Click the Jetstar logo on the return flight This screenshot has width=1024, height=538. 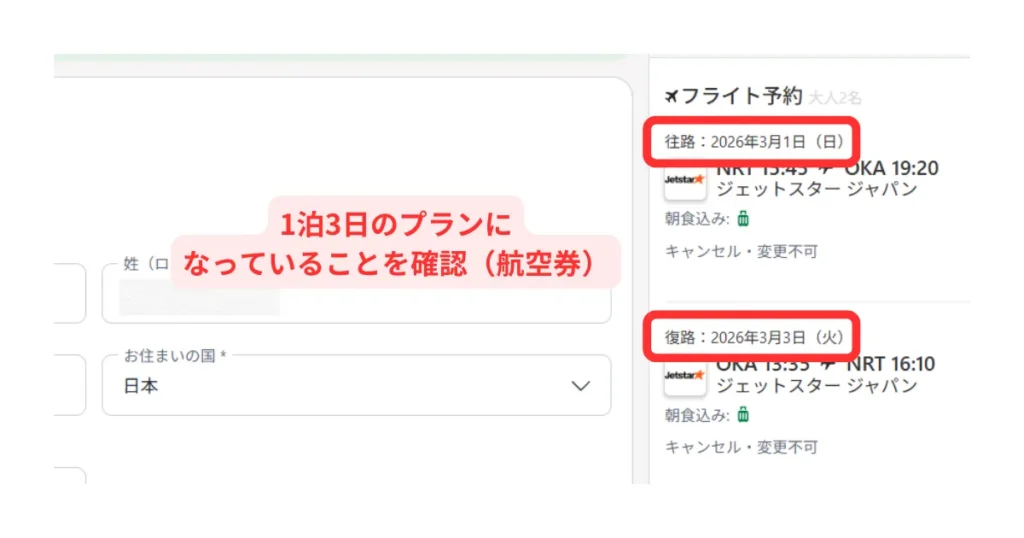685,376
